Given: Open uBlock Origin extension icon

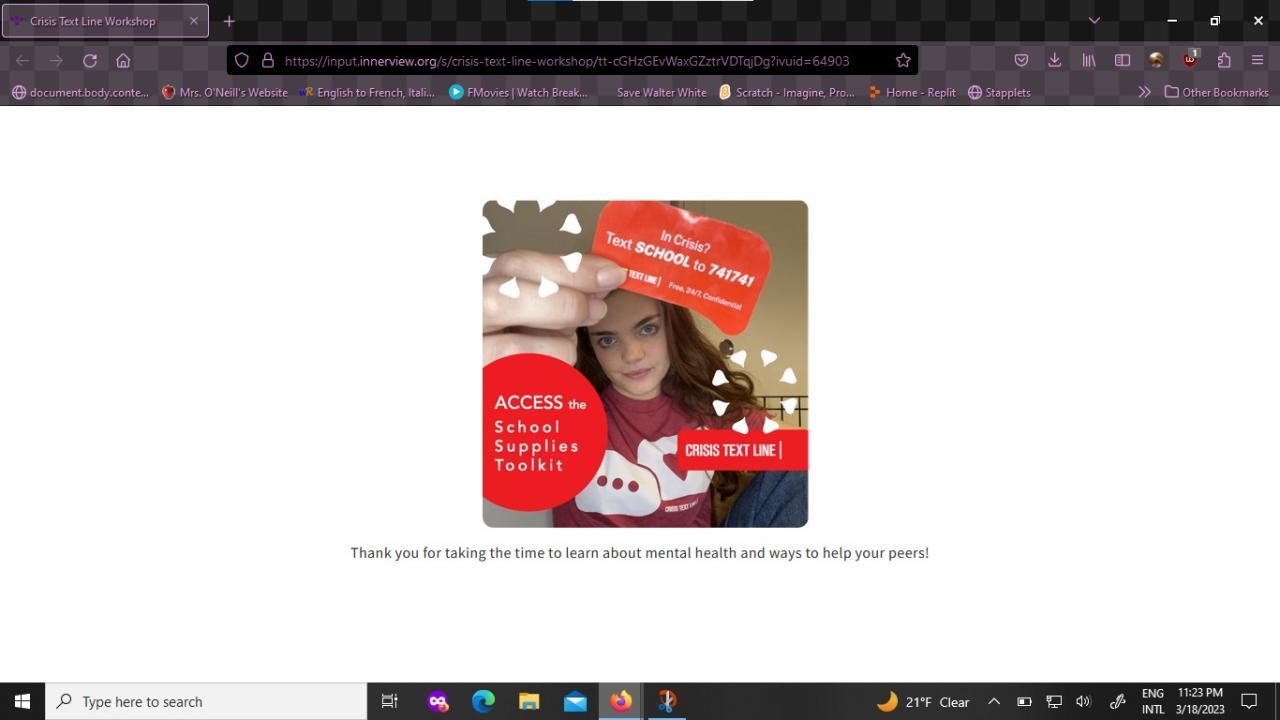Looking at the screenshot, I should [1190, 60].
